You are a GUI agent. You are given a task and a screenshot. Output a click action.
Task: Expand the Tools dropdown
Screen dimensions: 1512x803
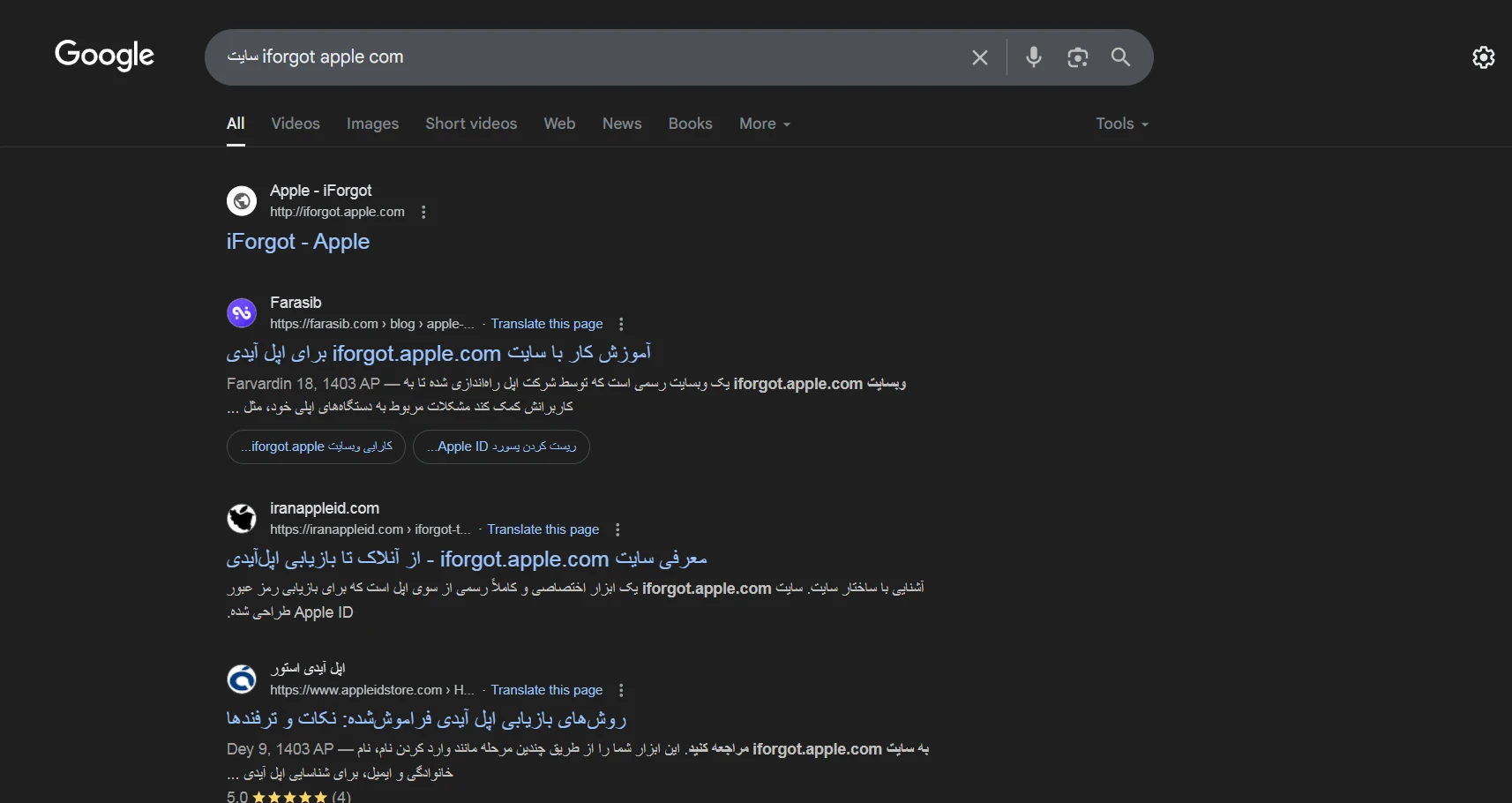(x=1121, y=124)
